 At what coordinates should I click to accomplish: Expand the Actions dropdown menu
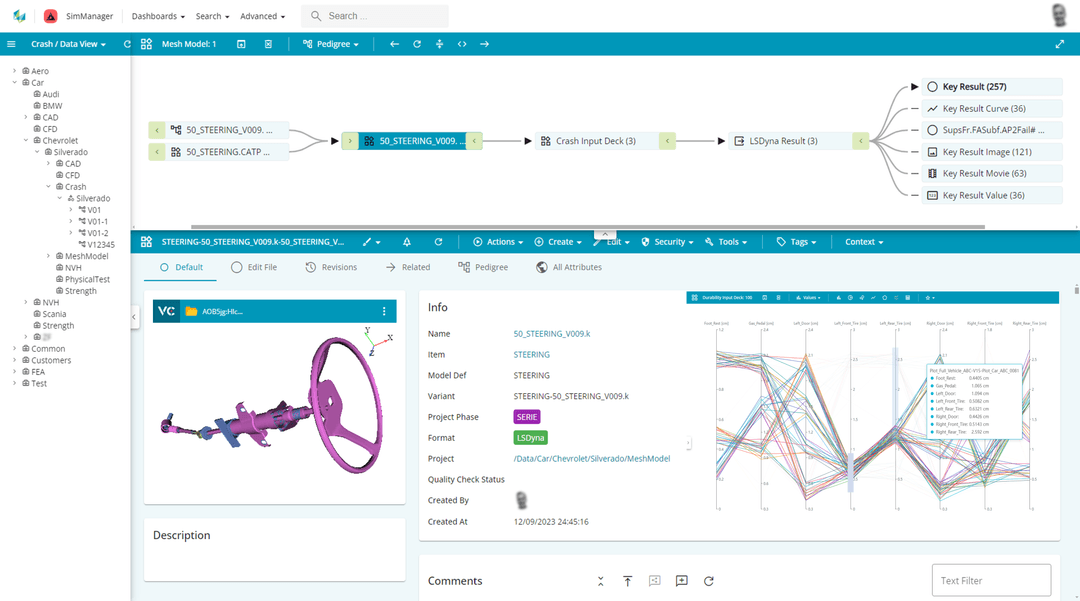[497, 241]
